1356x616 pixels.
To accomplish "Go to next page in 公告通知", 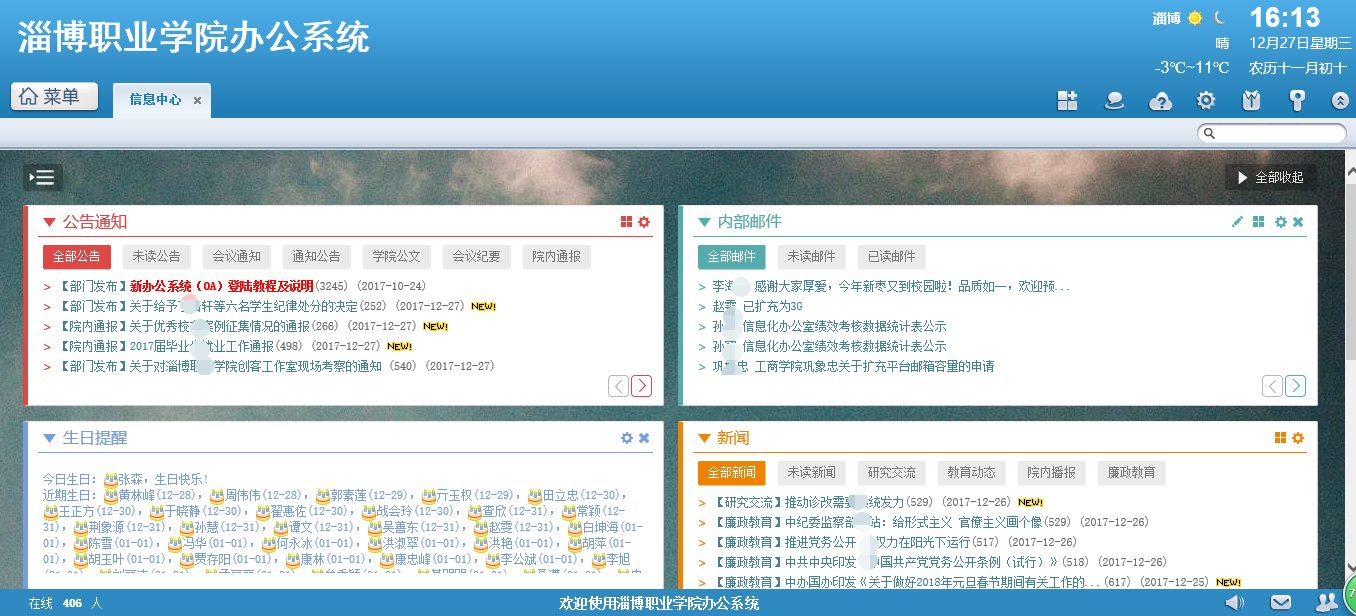I will 641,386.
